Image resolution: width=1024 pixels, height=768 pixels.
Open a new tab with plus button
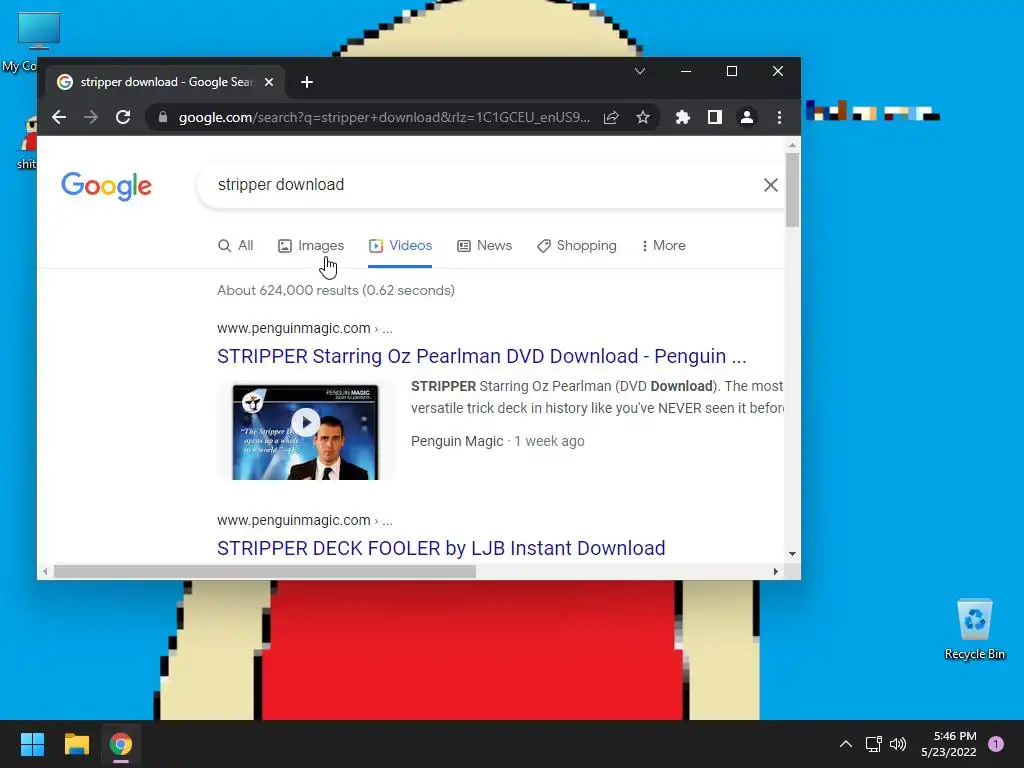(307, 82)
